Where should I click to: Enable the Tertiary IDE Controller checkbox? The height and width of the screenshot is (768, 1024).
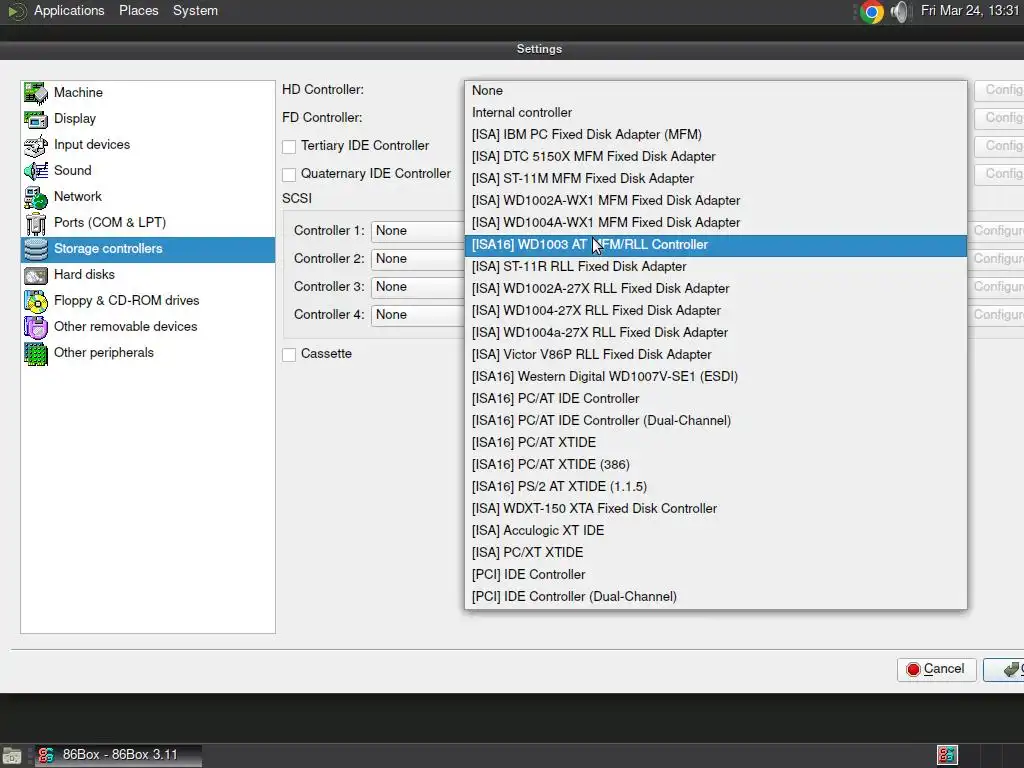pyautogui.click(x=289, y=146)
